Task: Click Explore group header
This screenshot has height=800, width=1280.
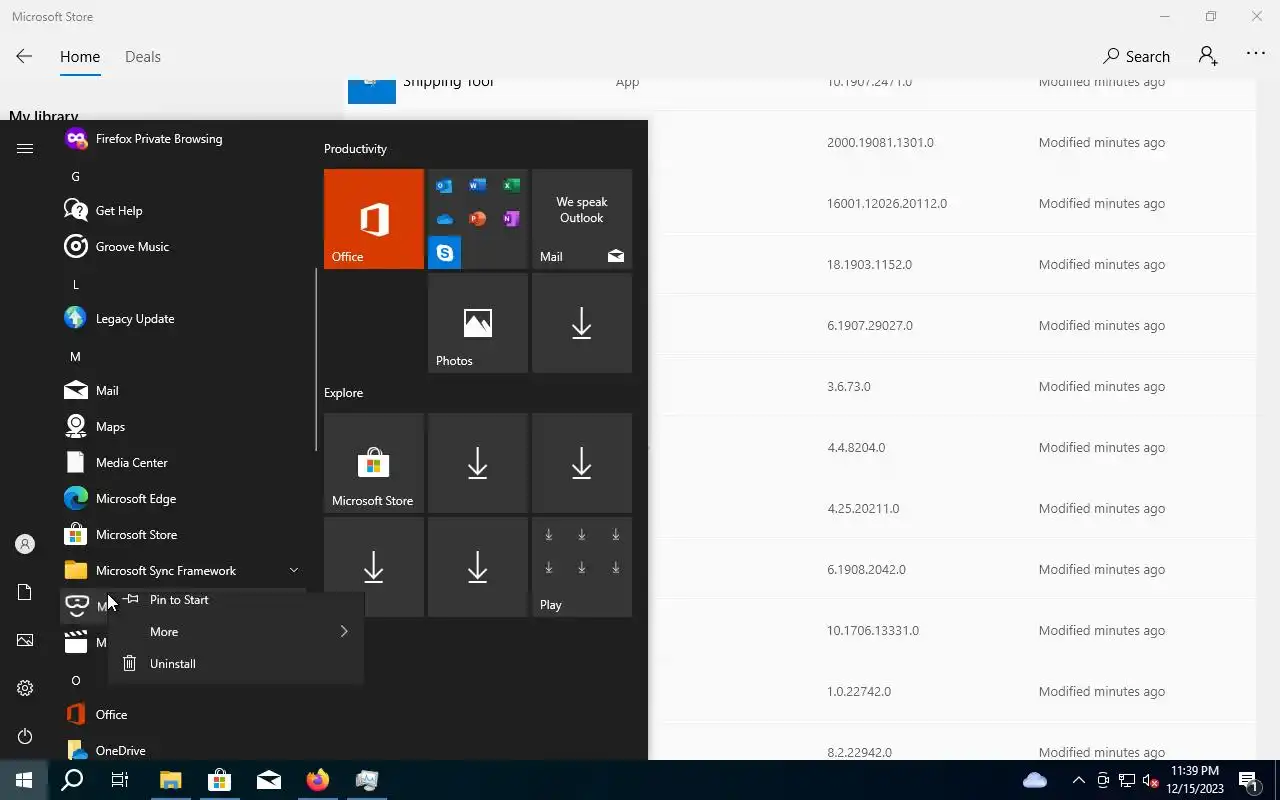Action: [x=343, y=393]
